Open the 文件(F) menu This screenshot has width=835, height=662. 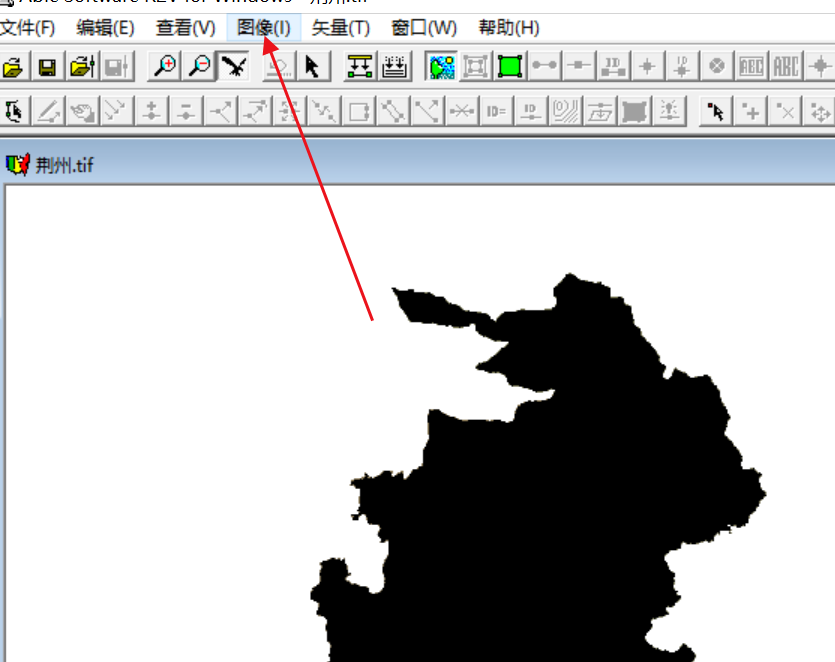click(27, 28)
